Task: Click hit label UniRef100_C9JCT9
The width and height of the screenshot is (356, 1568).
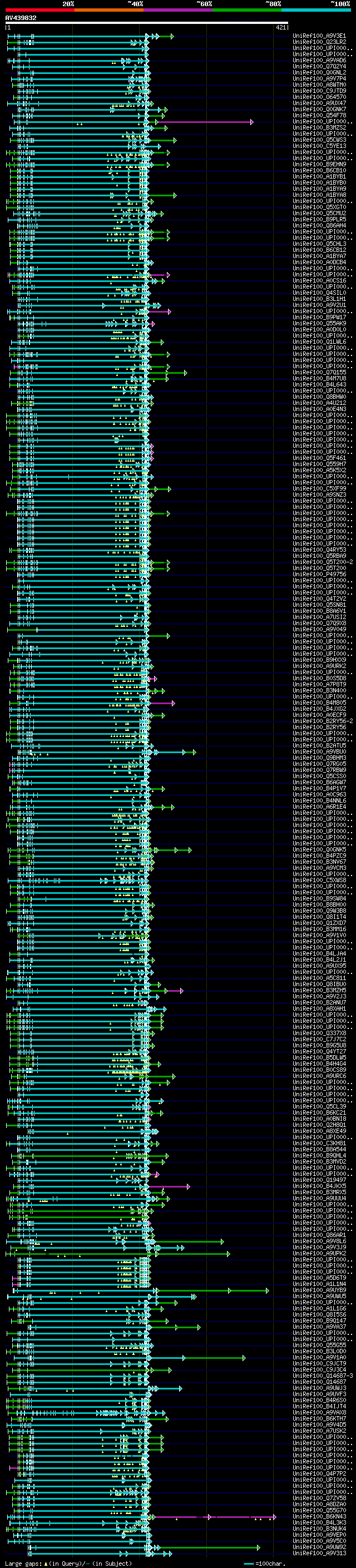Action: coord(319,1364)
